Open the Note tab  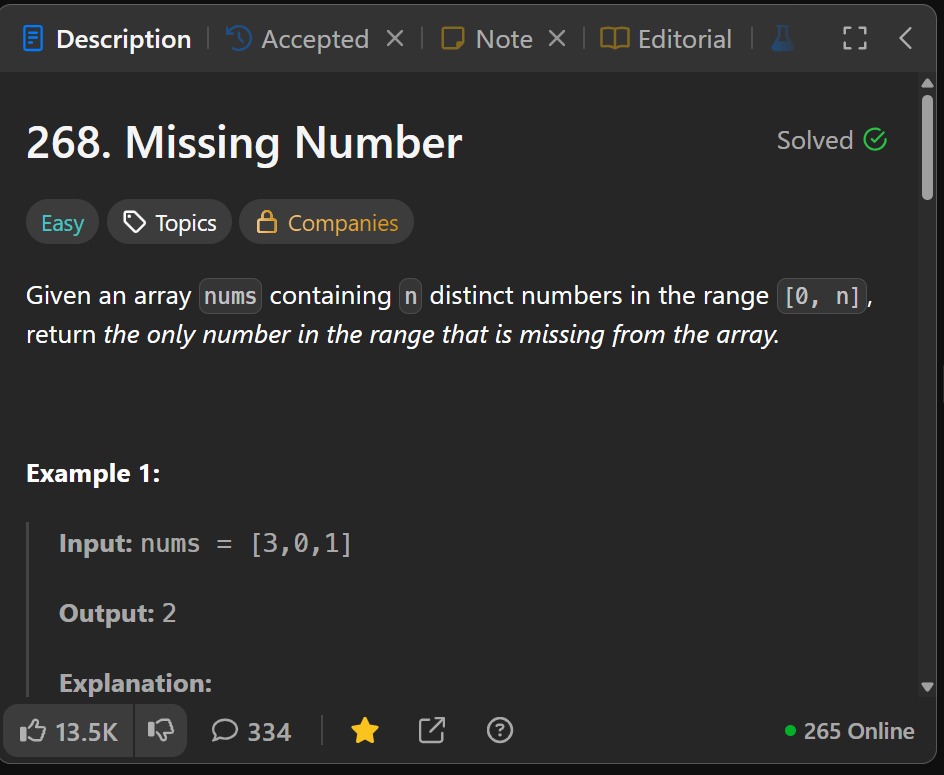pyautogui.click(x=488, y=39)
